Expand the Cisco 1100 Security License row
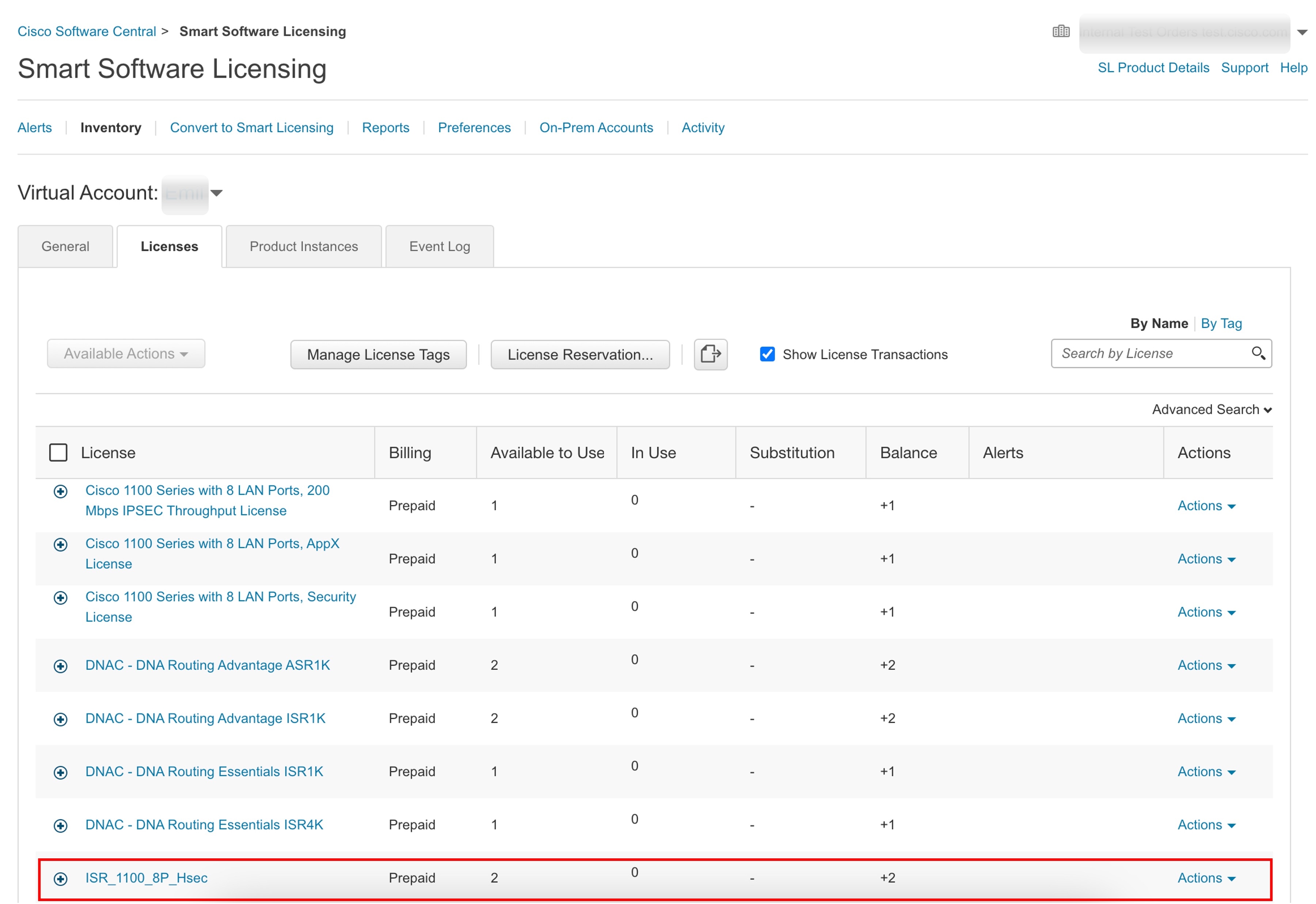This screenshot has height=904, width=1316. [61, 598]
